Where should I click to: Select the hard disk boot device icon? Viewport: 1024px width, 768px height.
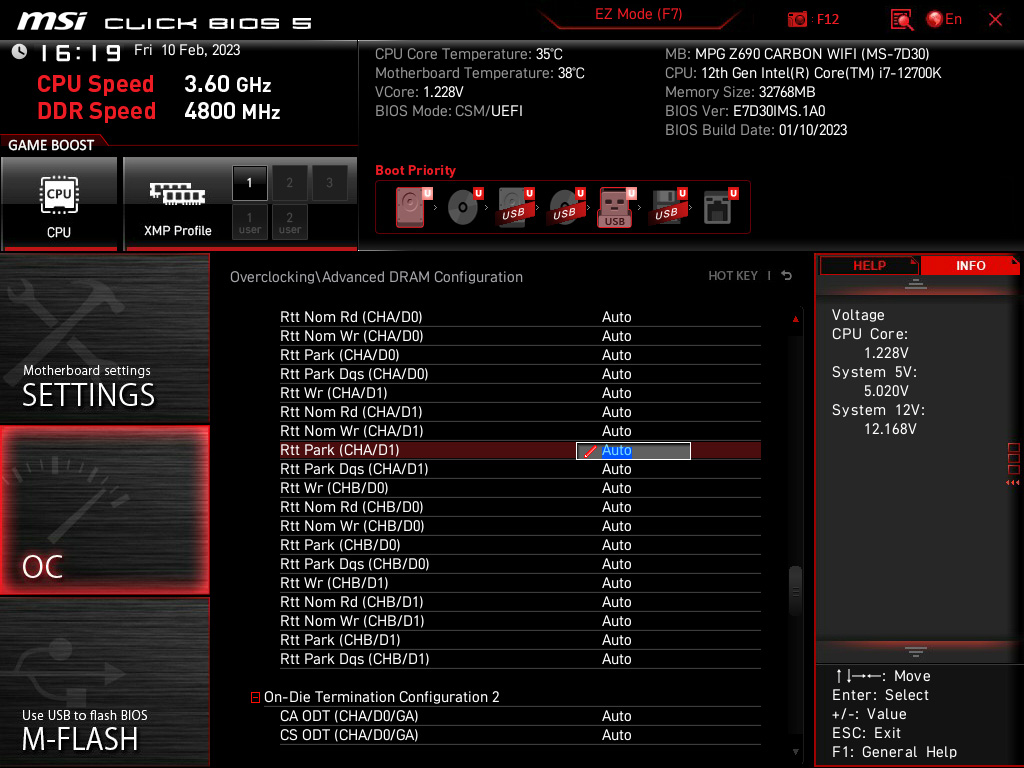(x=413, y=207)
